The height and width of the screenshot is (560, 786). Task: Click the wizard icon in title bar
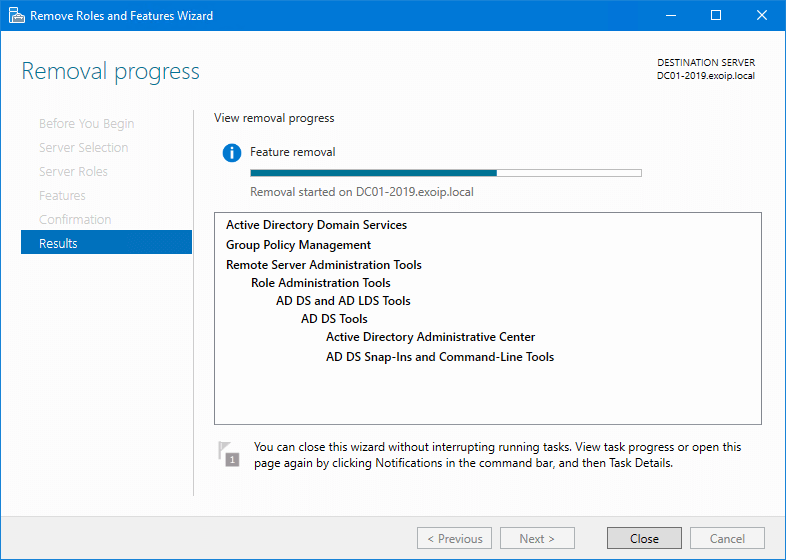[16, 16]
